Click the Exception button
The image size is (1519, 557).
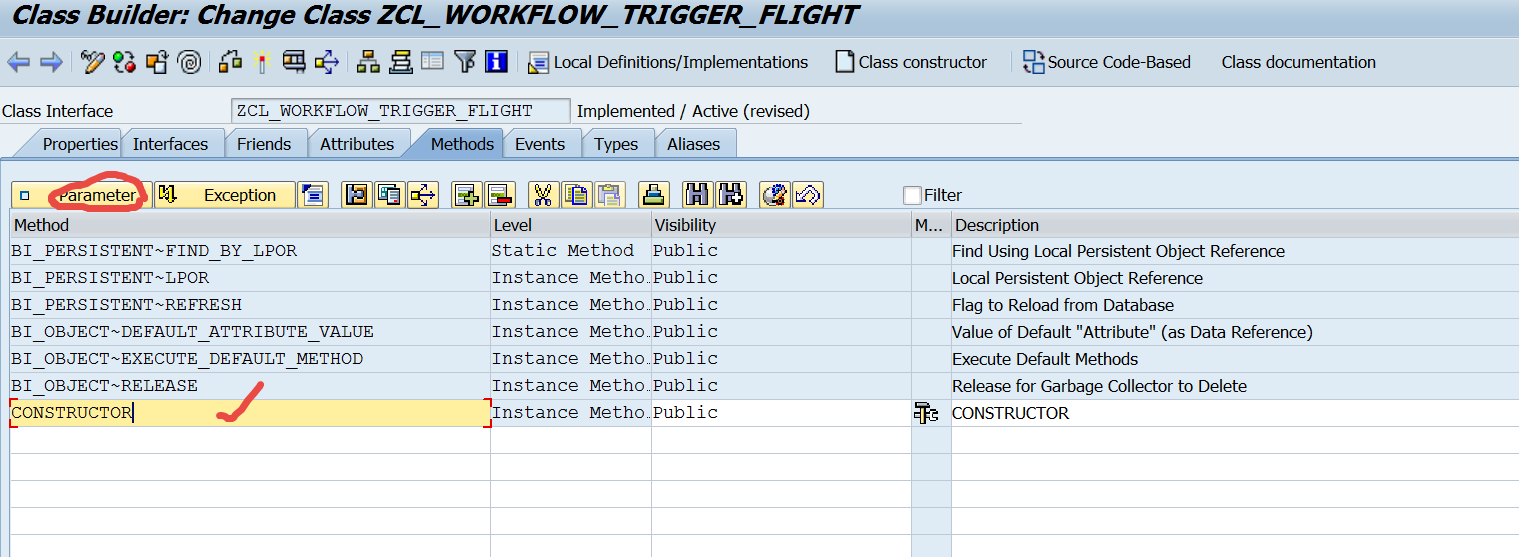(225, 195)
